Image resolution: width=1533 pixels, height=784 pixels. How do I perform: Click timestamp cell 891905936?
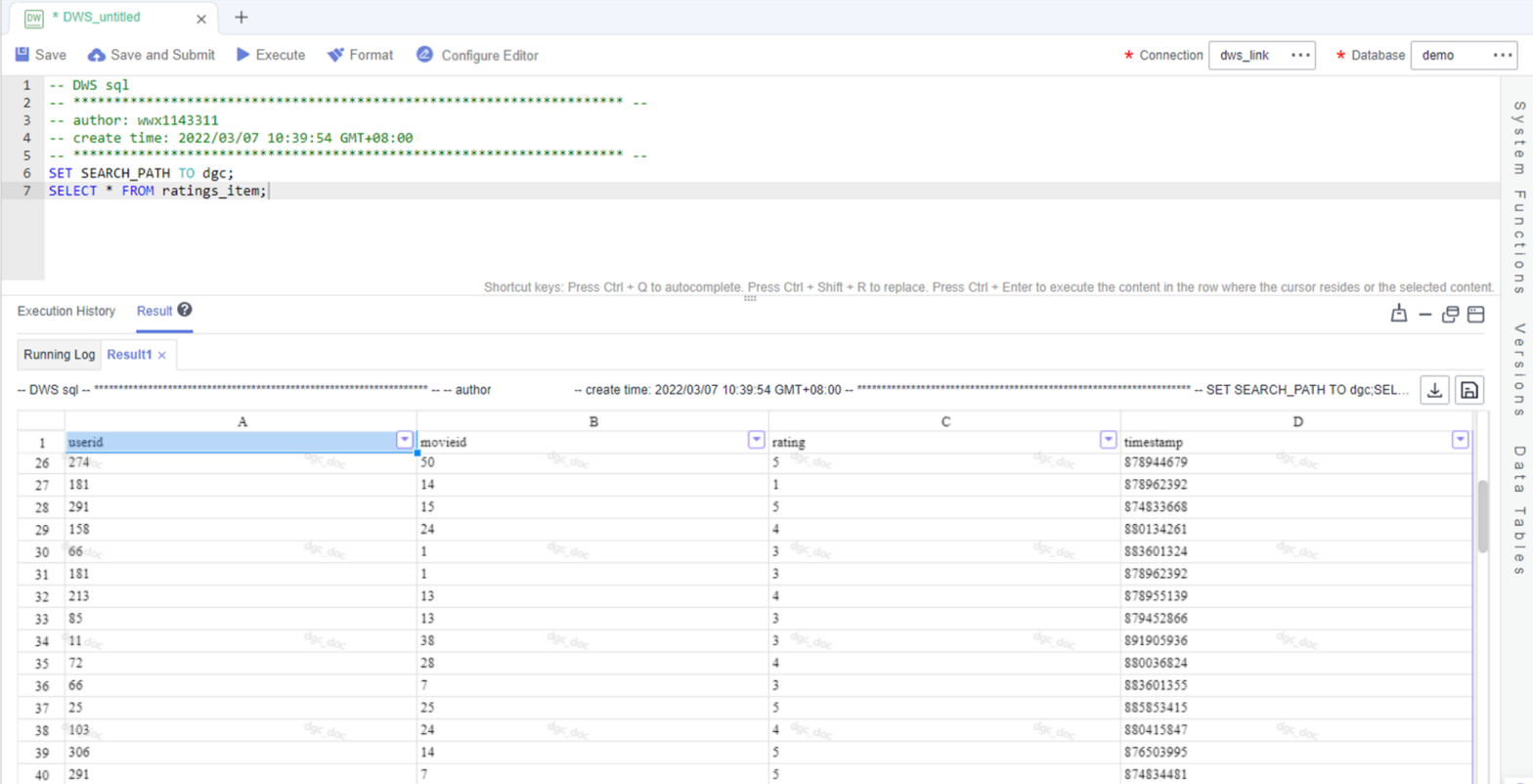point(1297,640)
